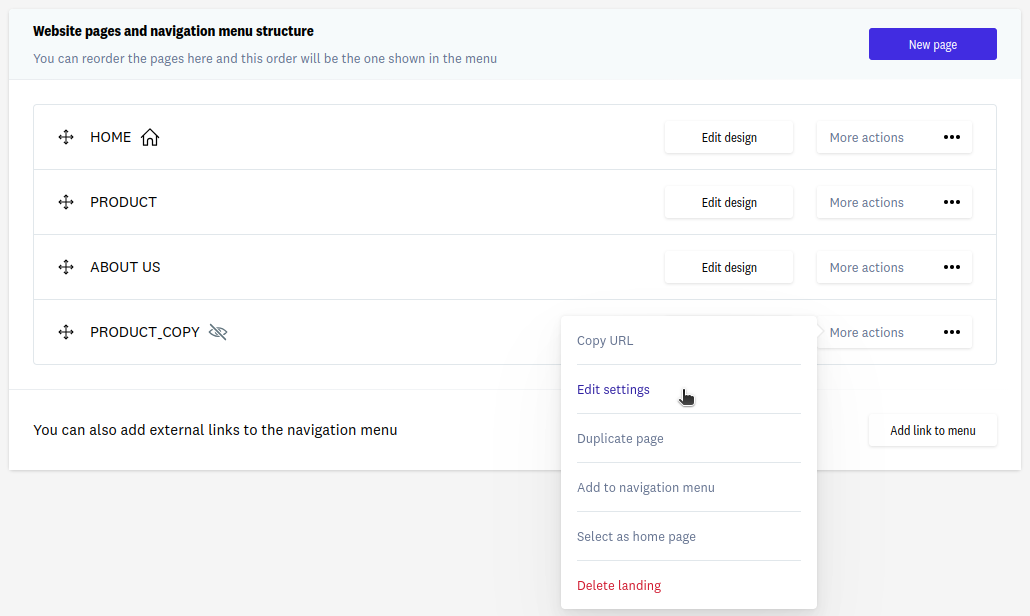This screenshot has width=1030, height=616.
Task: Click the hidden-eye icon beside PRODUCT_COPY
Action: tap(218, 332)
